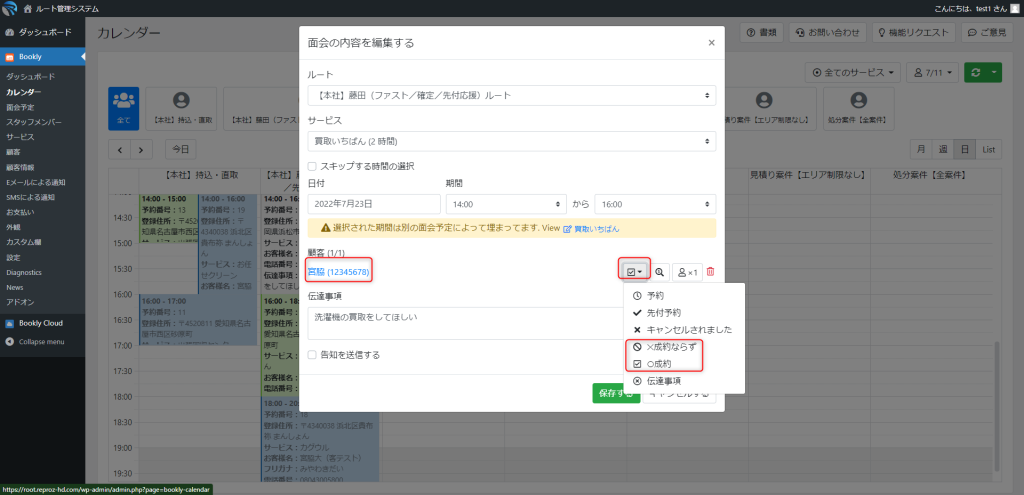Click the green refresh icon button
This screenshot has width=1024, height=495.
point(973,73)
